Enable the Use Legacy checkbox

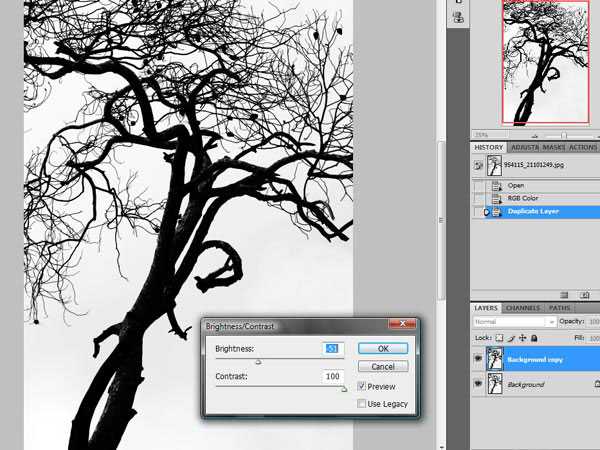point(362,404)
